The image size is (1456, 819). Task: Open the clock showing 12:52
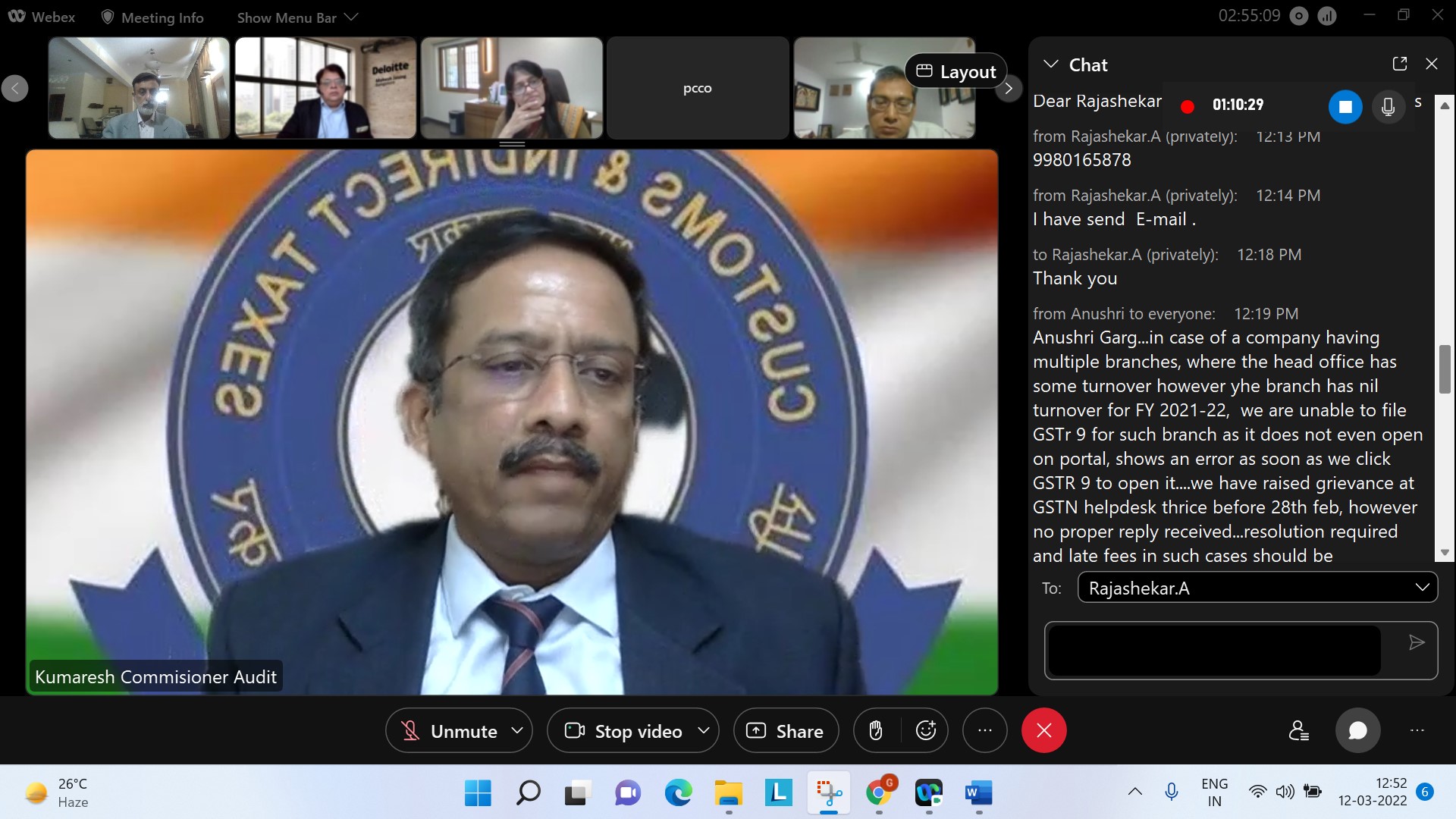tap(1373, 792)
